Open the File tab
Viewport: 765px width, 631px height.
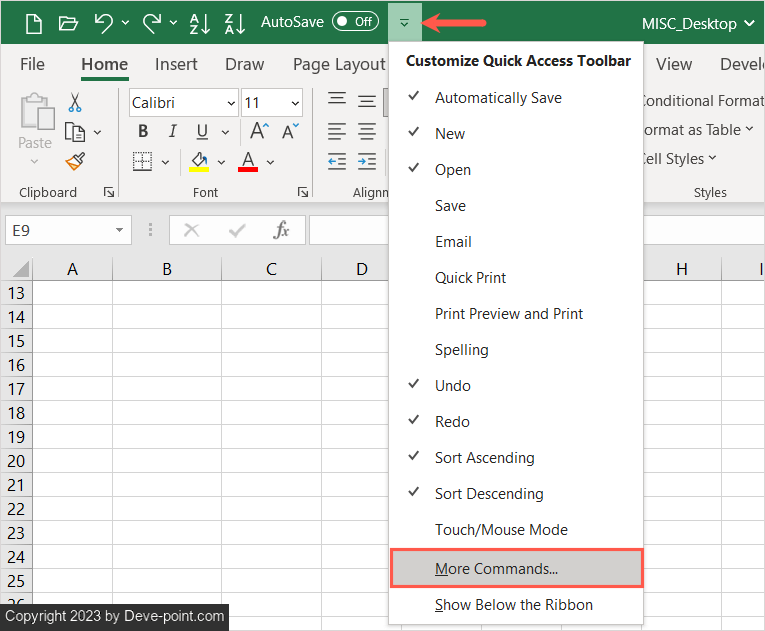coord(32,64)
